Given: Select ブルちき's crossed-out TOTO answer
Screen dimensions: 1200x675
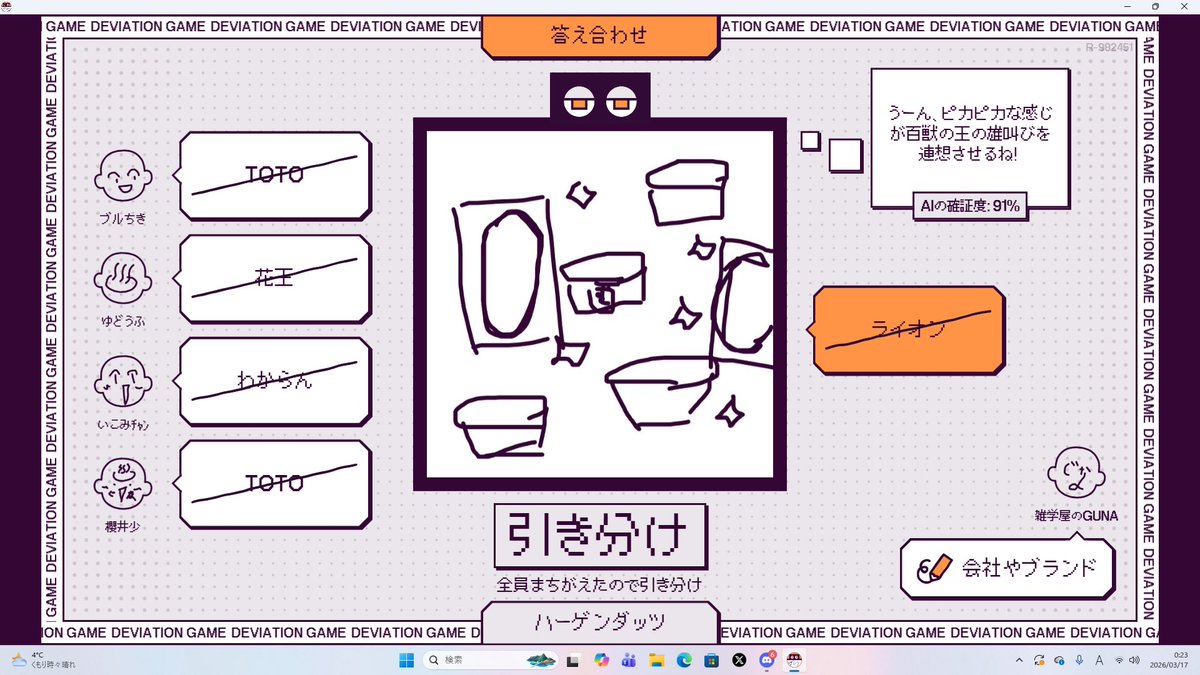Looking at the screenshot, I should point(275,175).
